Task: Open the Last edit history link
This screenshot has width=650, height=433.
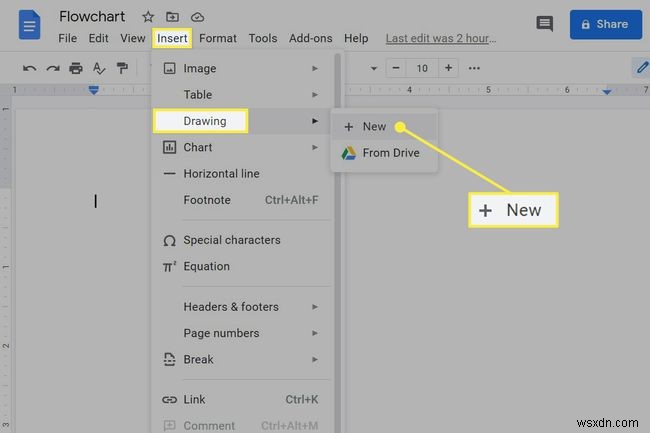Action: tap(441, 38)
